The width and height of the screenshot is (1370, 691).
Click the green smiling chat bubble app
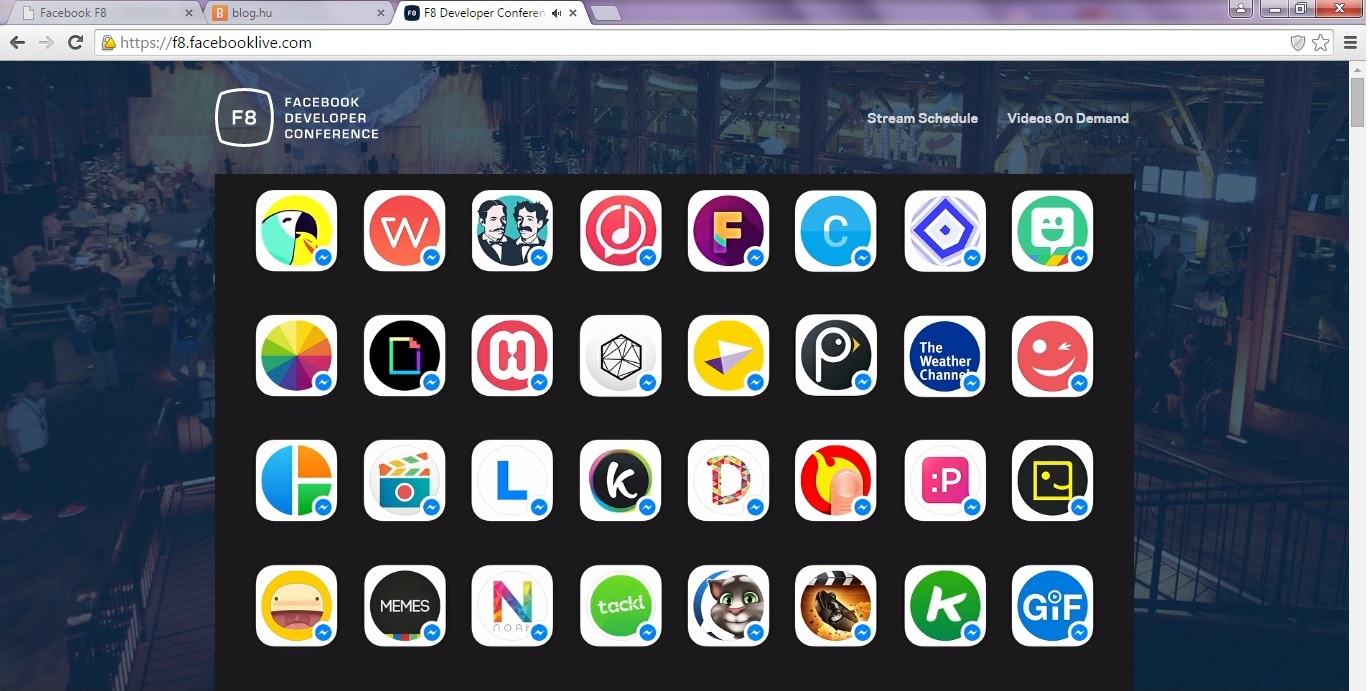(x=1052, y=231)
